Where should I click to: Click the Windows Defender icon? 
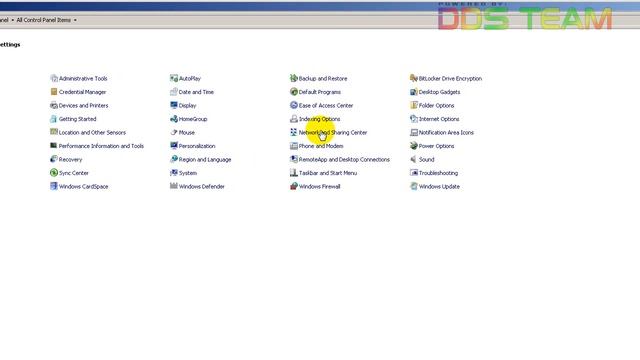pos(174,186)
